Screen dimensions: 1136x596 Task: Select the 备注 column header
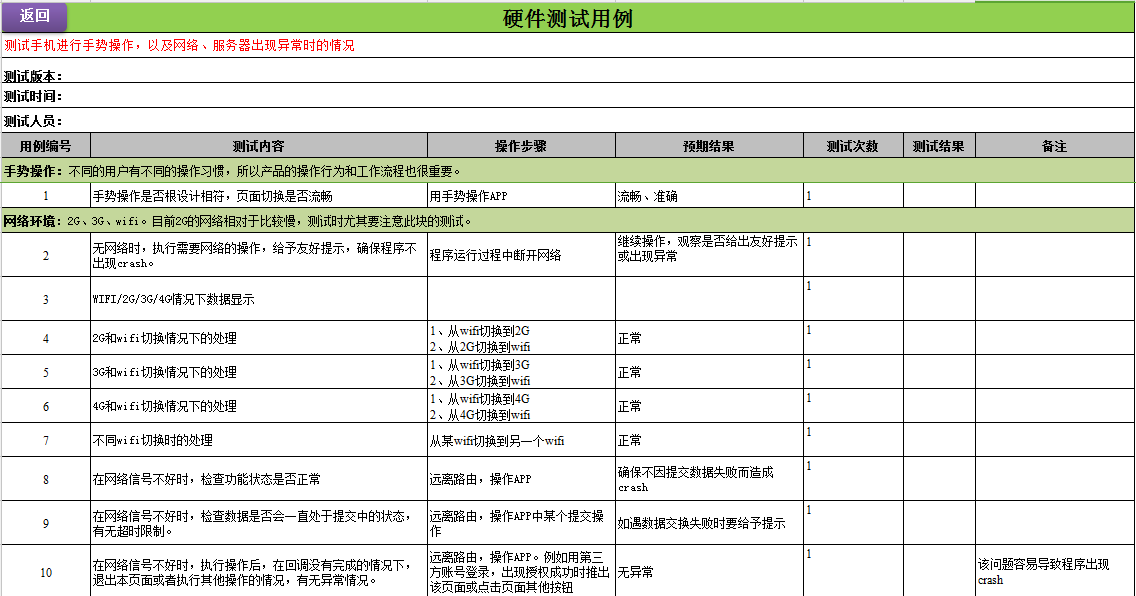(1055, 146)
